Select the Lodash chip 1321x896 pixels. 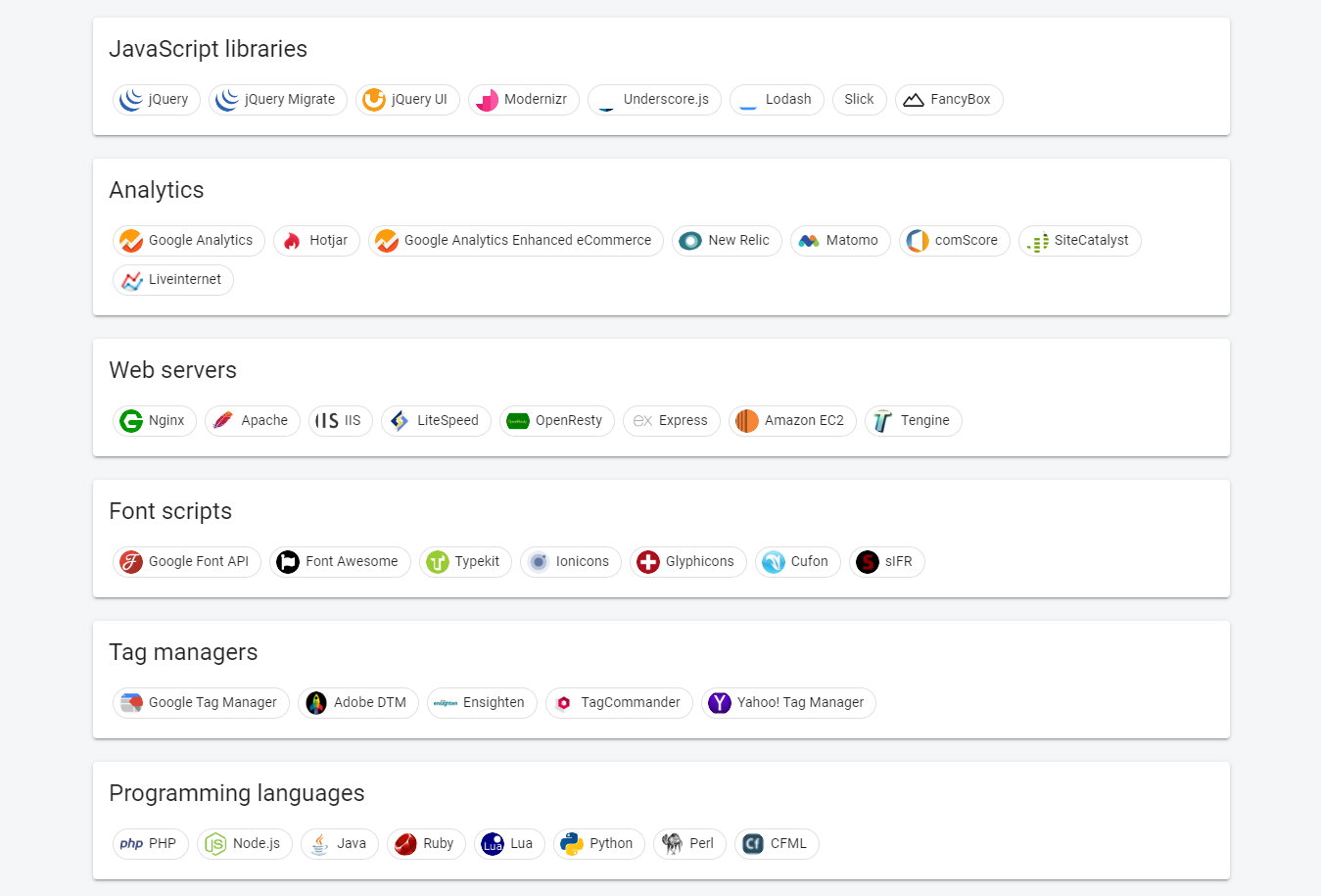click(777, 99)
